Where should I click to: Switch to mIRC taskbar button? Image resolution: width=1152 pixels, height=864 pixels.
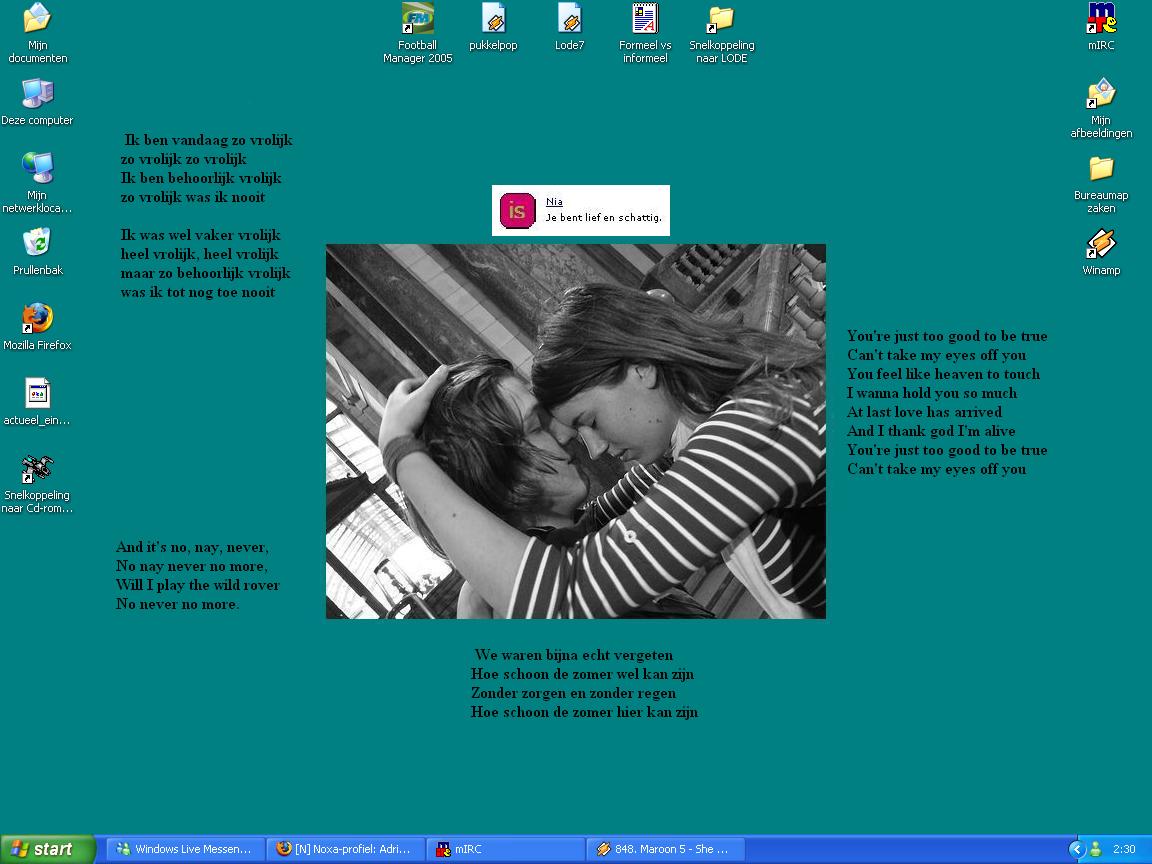(x=505, y=849)
